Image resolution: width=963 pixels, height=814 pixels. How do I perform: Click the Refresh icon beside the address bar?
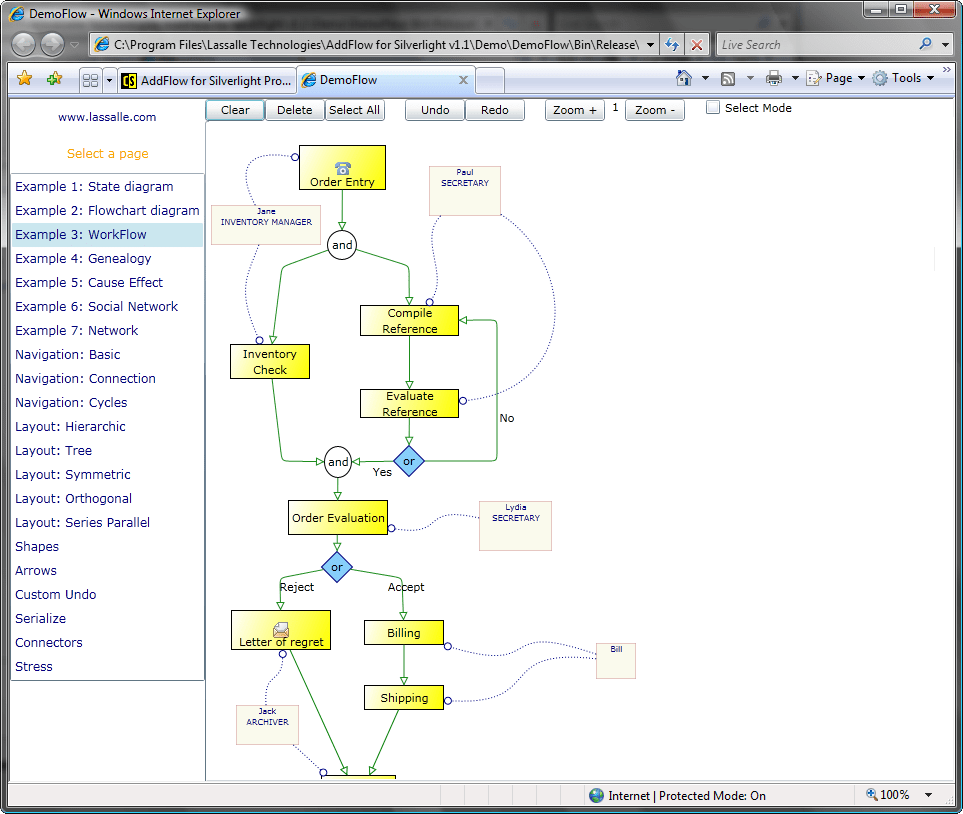tap(670, 44)
